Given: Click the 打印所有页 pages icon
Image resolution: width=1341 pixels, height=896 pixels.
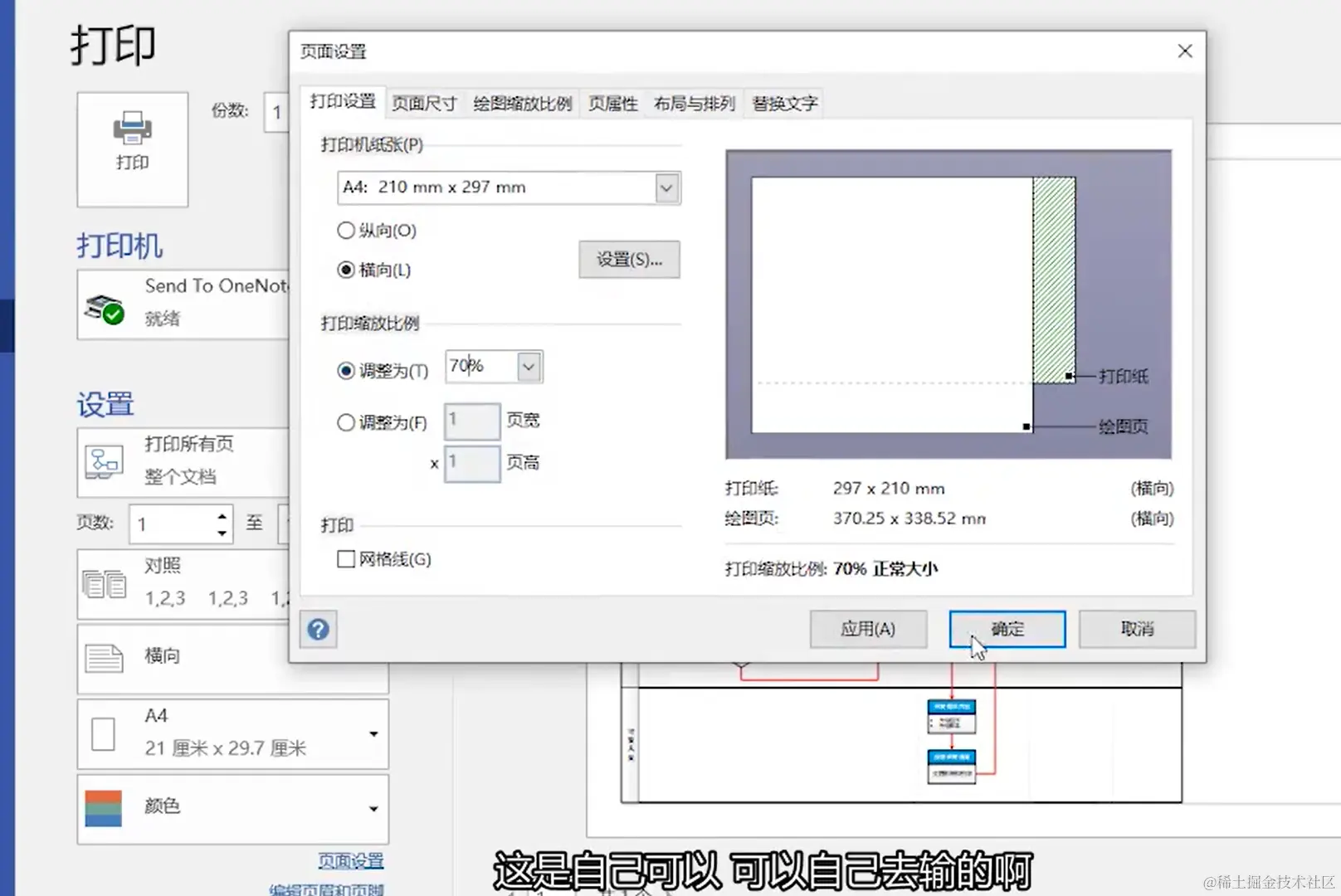Looking at the screenshot, I should click(104, 462).
